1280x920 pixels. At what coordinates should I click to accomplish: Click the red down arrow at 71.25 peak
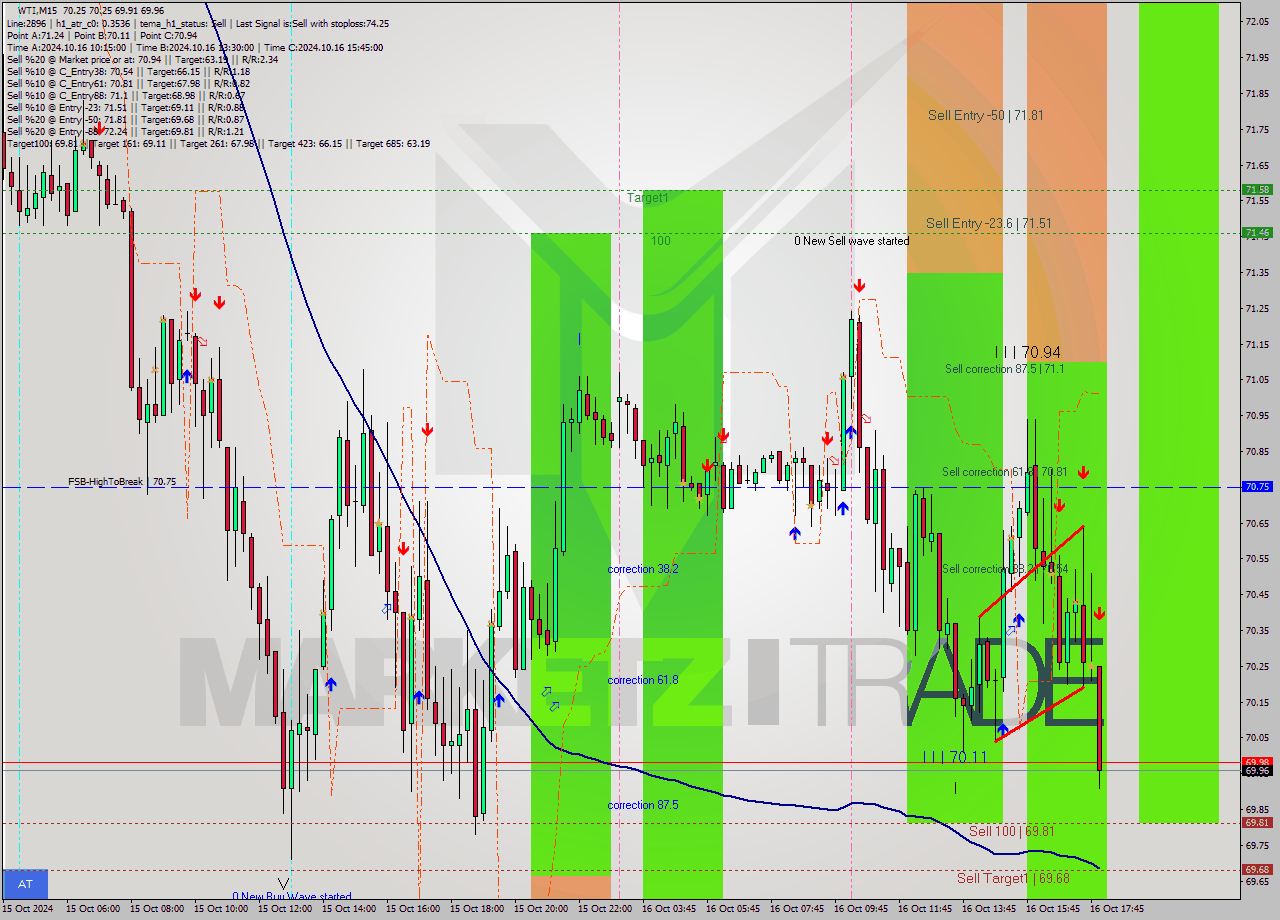click(x=859, y=286)
